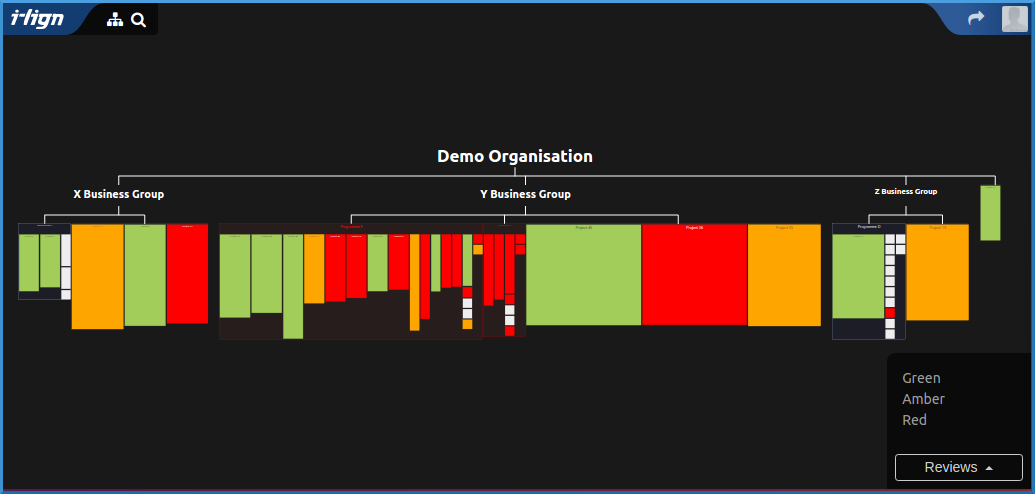The height and width of the screenshot is (494, 1035).
Task: Select the Y Business Group node
Action: pyautogui.click(x=525, y=194)
